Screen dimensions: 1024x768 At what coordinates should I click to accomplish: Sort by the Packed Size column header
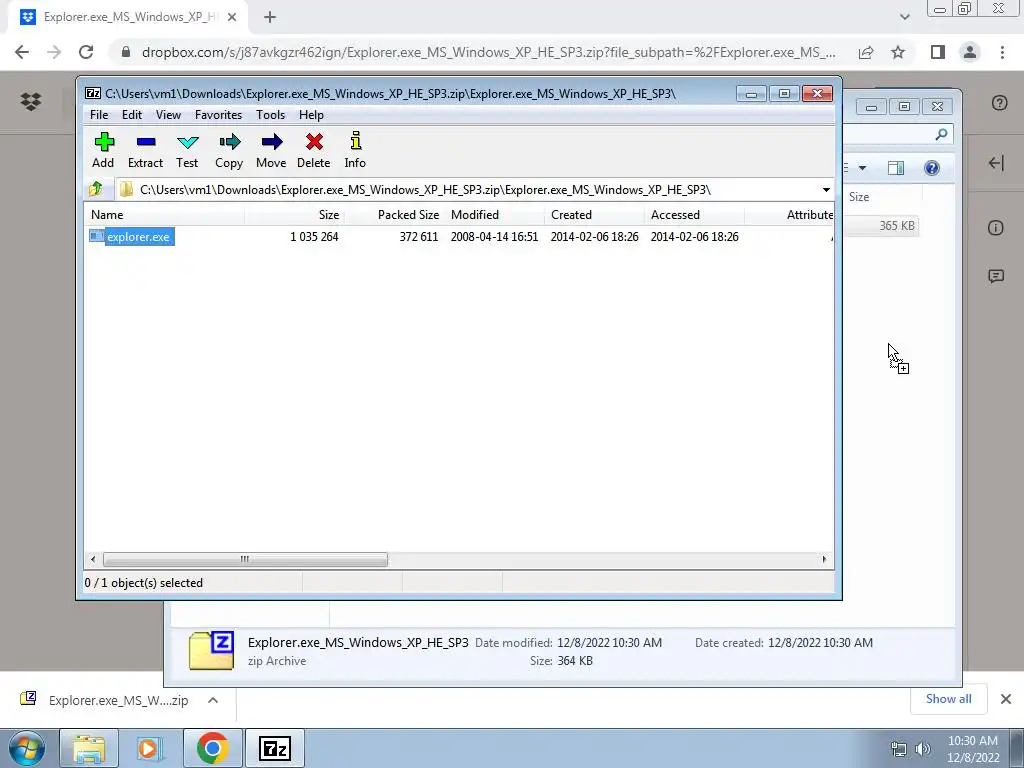394,215
